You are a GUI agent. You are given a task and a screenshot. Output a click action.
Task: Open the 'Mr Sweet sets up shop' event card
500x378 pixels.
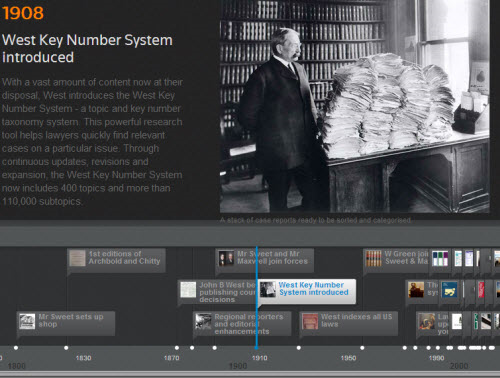coord(66,323)
